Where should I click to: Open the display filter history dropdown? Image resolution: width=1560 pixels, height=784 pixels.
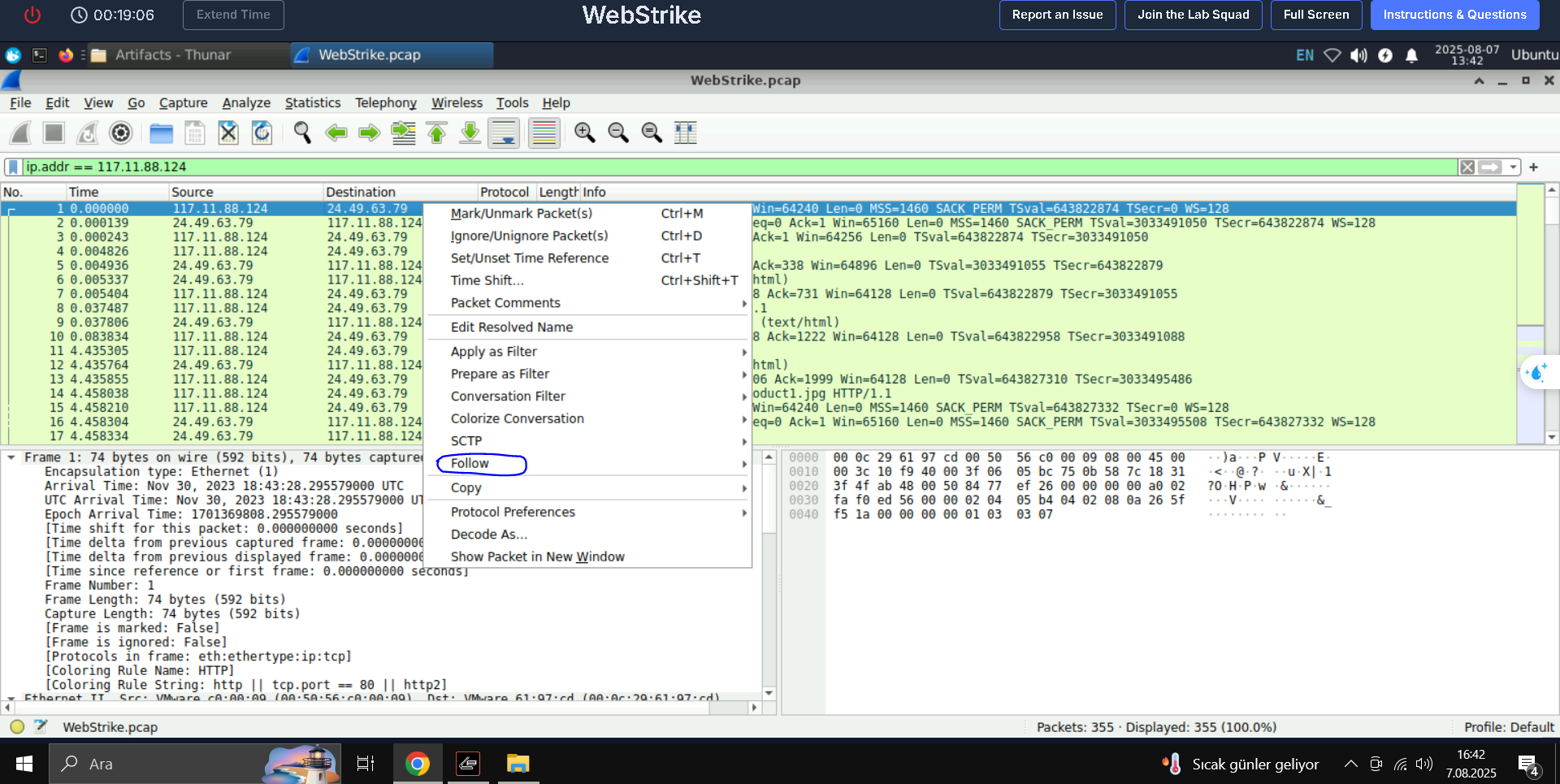click(x=1513, y=167)
